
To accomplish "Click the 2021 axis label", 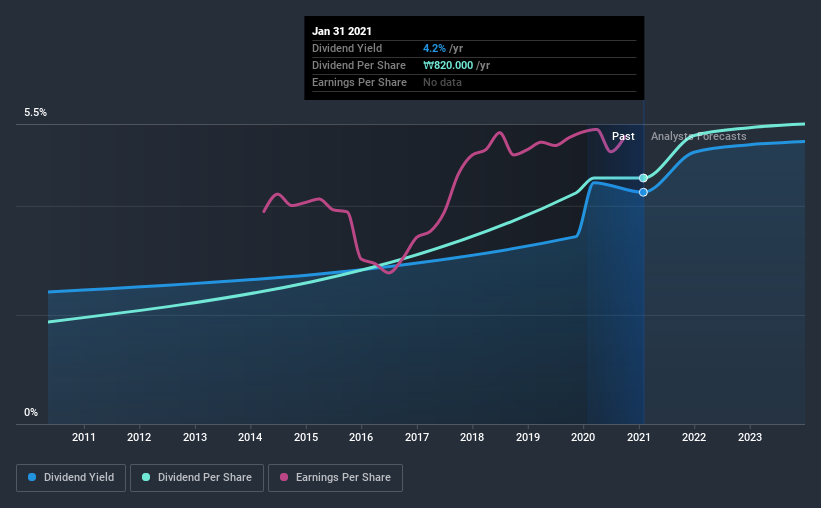I will tap(639, 437).
